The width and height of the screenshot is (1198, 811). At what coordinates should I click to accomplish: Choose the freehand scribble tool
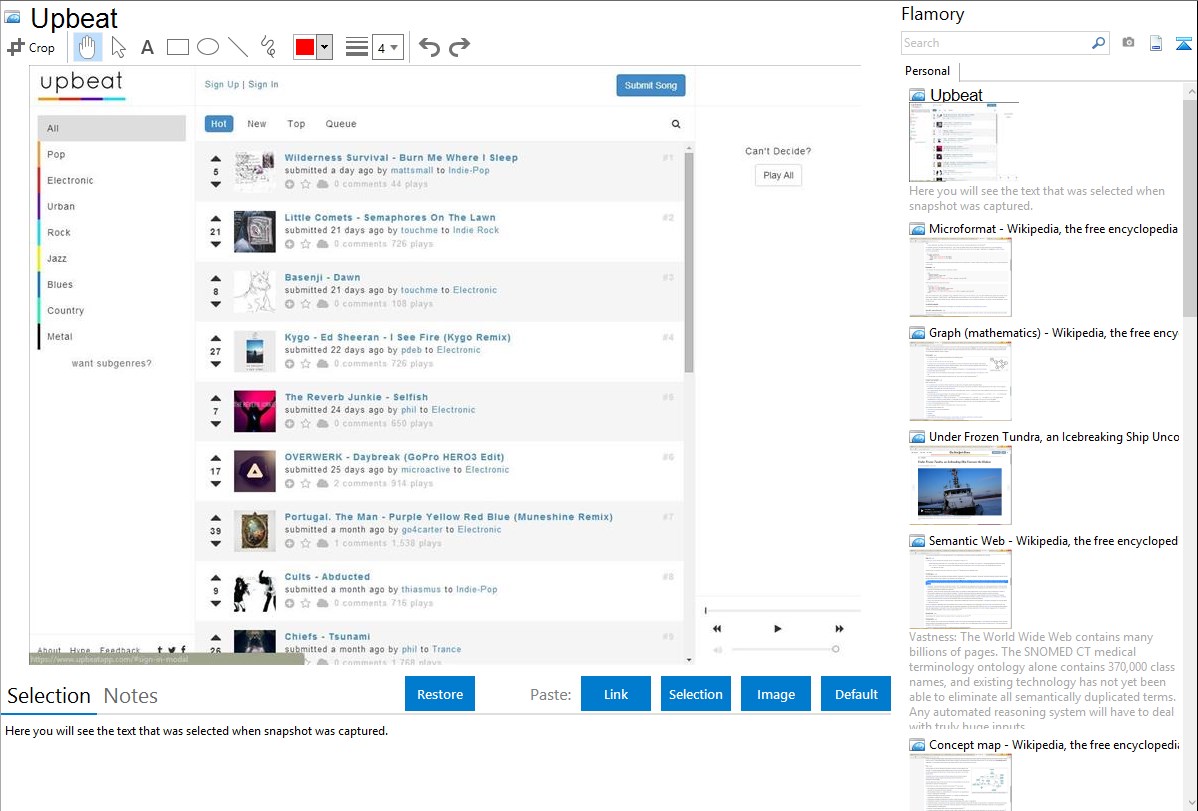point(268,47)
